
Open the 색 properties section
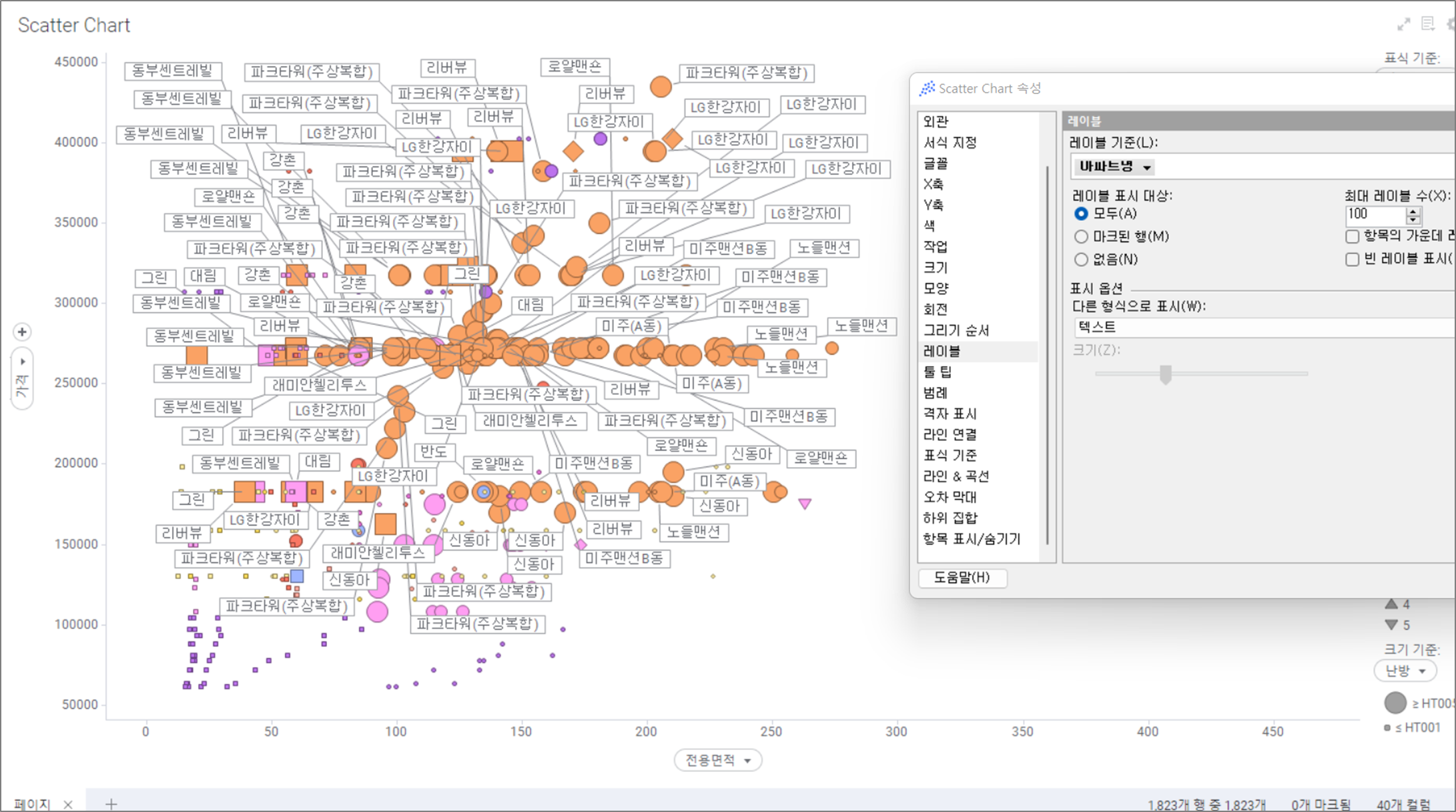coord(930,226)
